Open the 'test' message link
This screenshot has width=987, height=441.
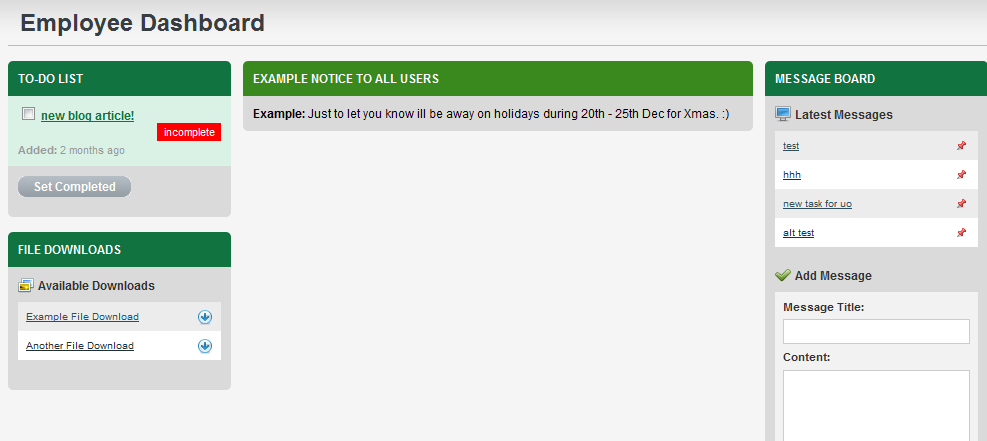(791, 146)
